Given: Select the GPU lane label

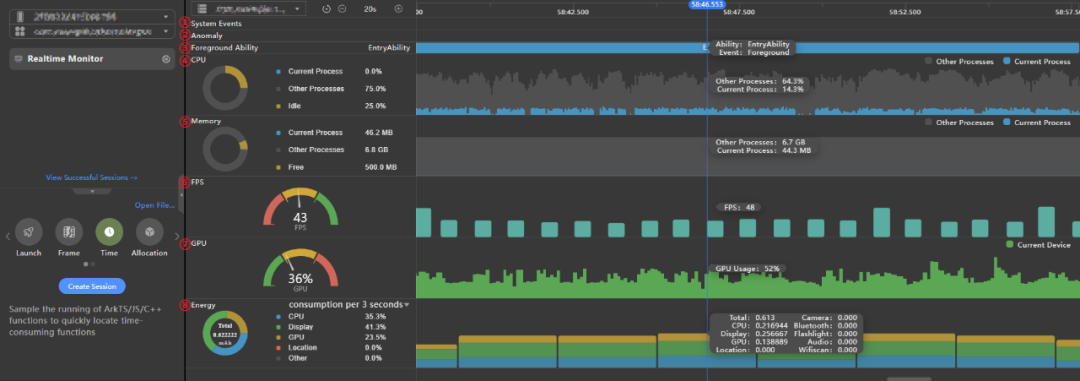Looking at the screenshot, I should pyautogui.click(x=198, y=243).
